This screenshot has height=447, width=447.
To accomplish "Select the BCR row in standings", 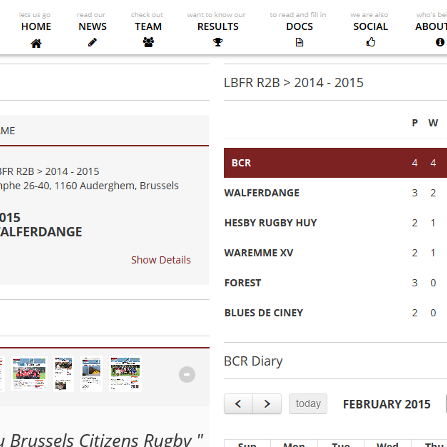I will [335, 163].
